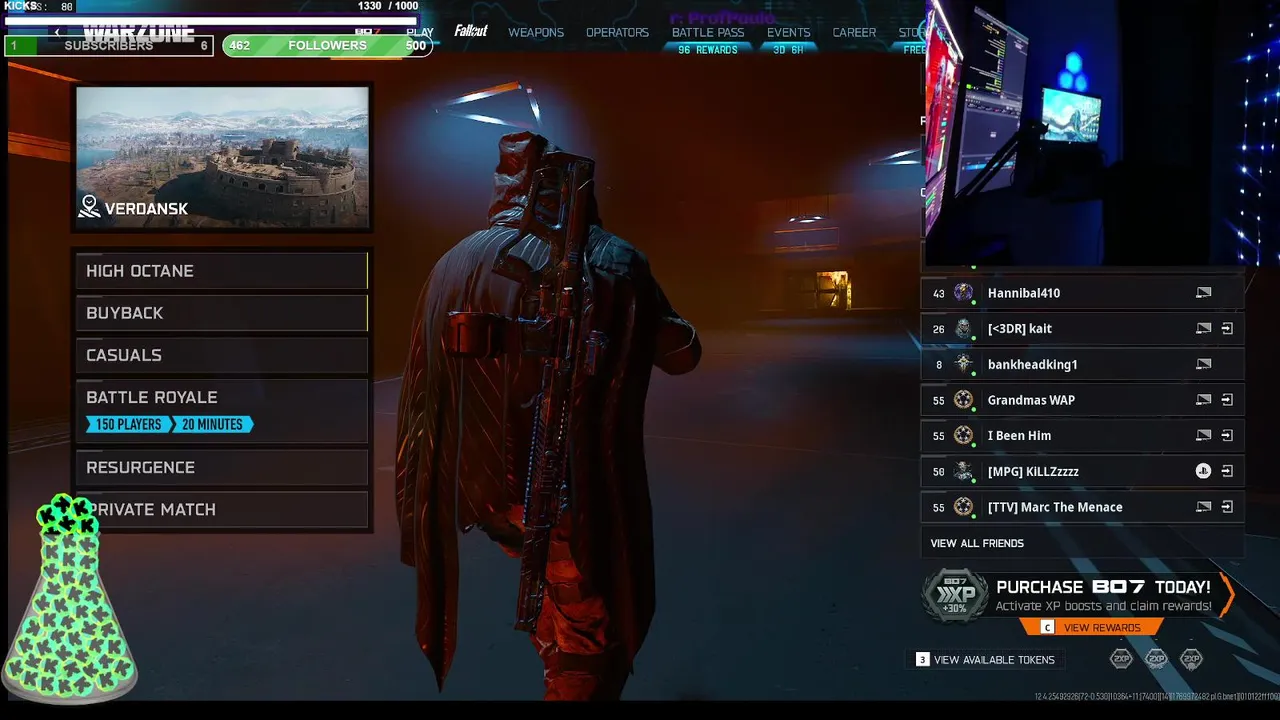1280x720 pixels.
Task: Select the [TTV] Marc The Menace name
Action: [x=1055, y=507]
